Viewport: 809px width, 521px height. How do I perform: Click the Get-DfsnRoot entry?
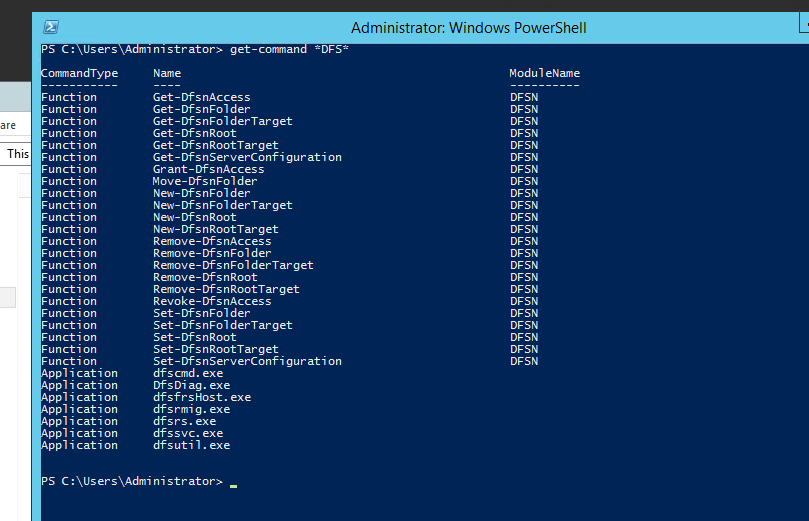[195, 133]
